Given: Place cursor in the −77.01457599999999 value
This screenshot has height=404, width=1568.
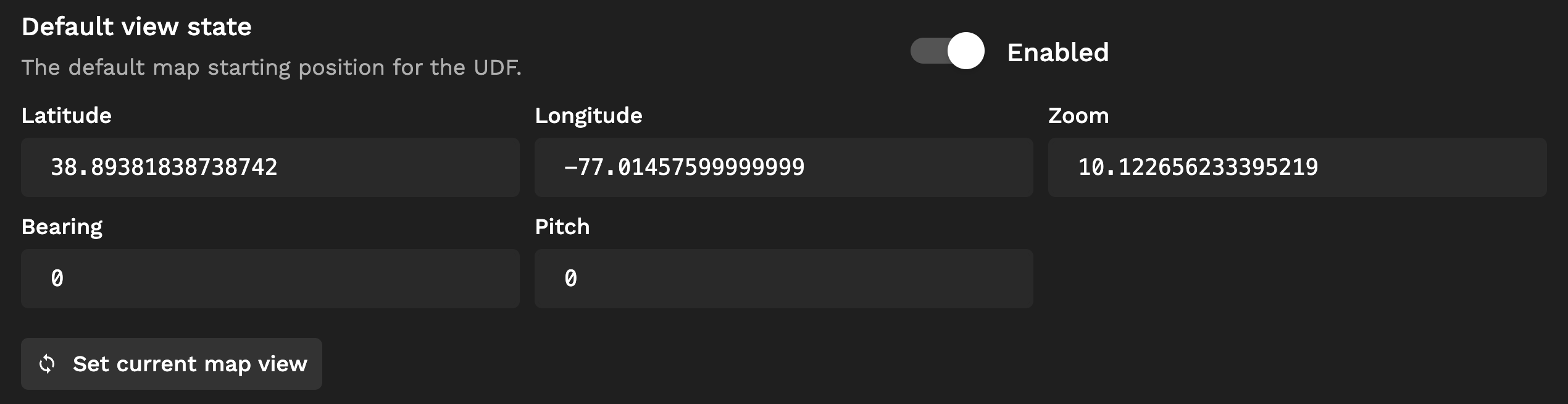Looking at the screenshot, I should (x=684, y=167).
